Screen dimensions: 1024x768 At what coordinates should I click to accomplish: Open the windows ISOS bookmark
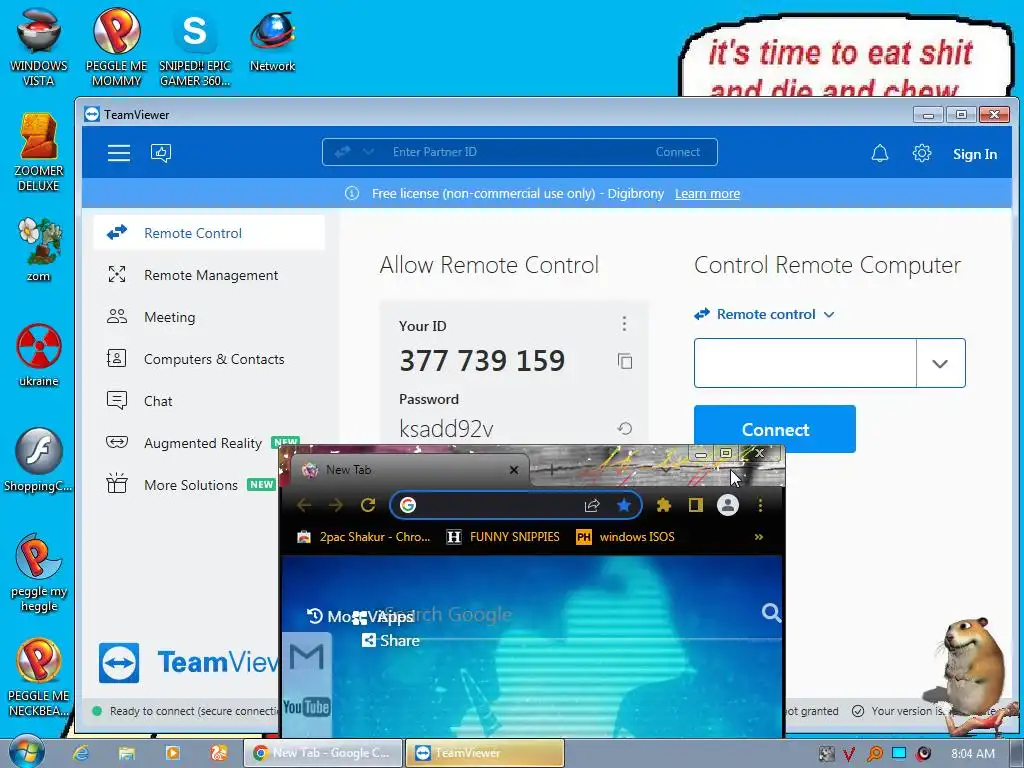[x=625, y=537]
